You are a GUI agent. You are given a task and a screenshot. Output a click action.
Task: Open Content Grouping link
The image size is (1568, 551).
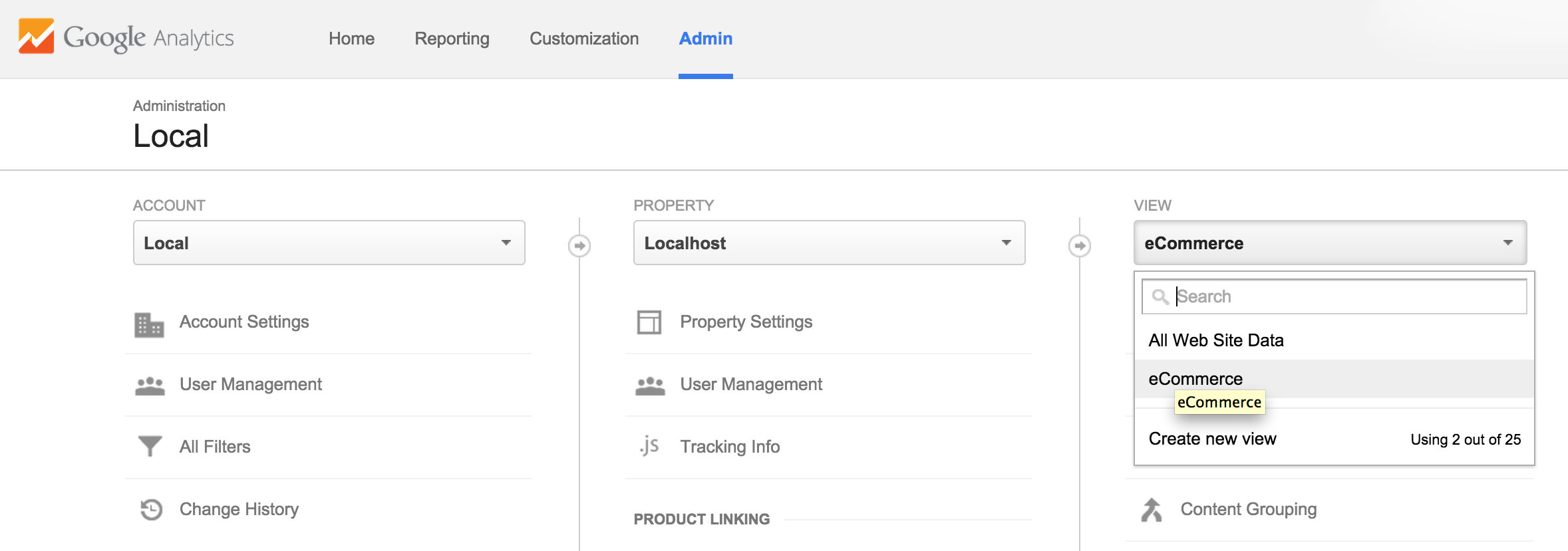coord(1249,509)
